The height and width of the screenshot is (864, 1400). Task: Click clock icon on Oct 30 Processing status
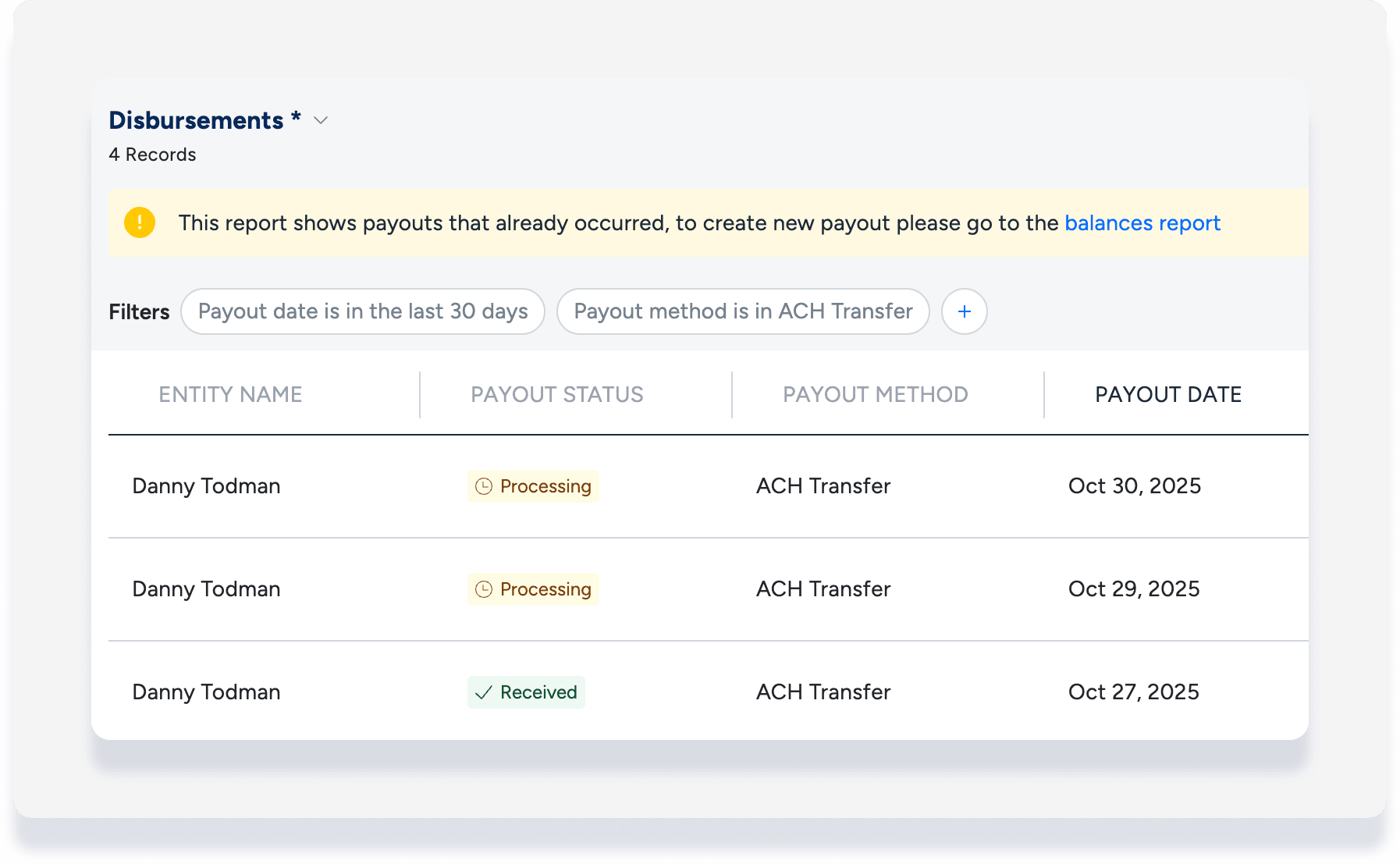click(484, 486)
